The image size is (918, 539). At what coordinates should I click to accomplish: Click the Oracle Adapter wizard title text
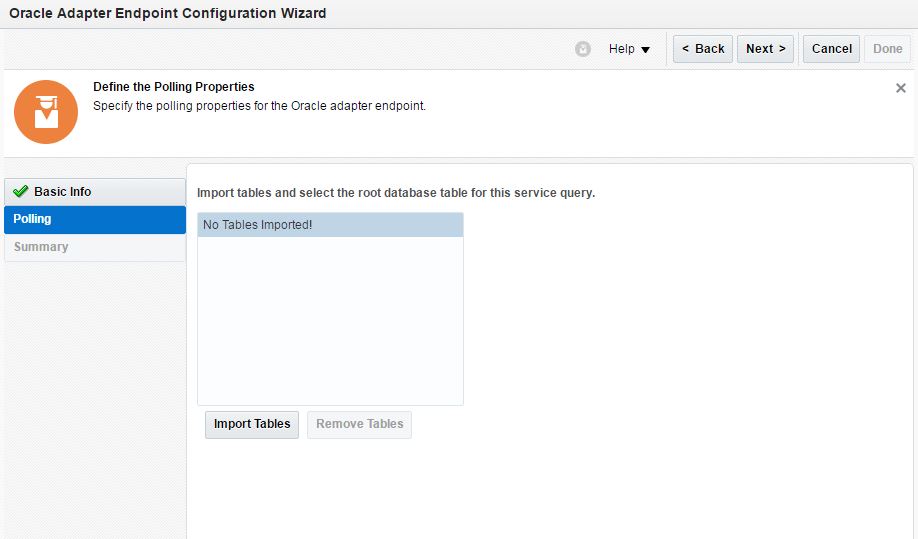[167, 14]
